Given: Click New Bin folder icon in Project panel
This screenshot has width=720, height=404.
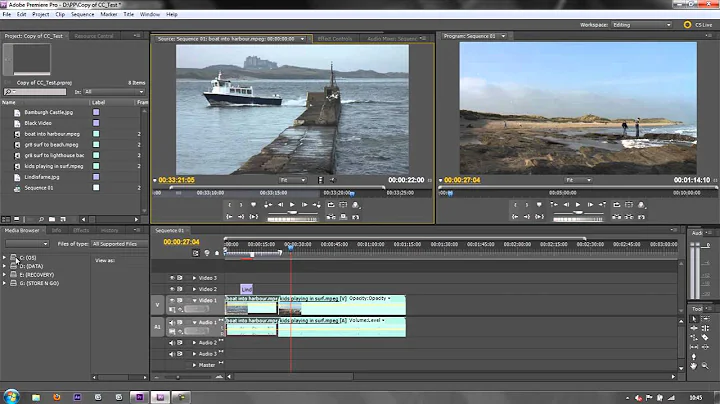Looking at the screenshot, I should [52, 219].
